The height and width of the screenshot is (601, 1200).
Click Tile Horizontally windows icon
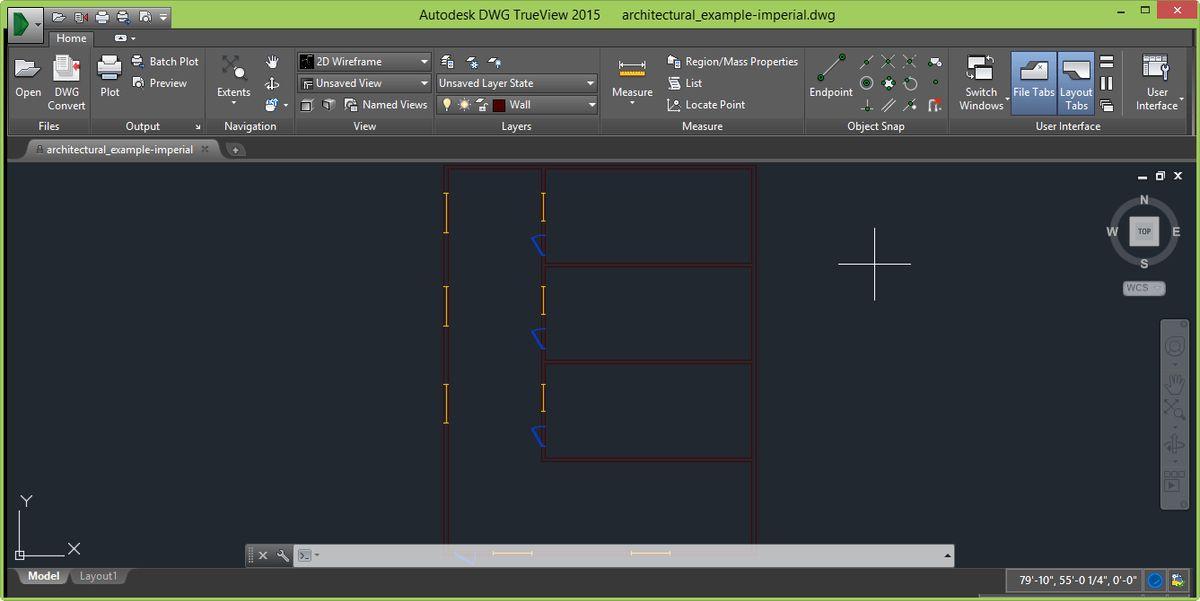click(1107, 62)
